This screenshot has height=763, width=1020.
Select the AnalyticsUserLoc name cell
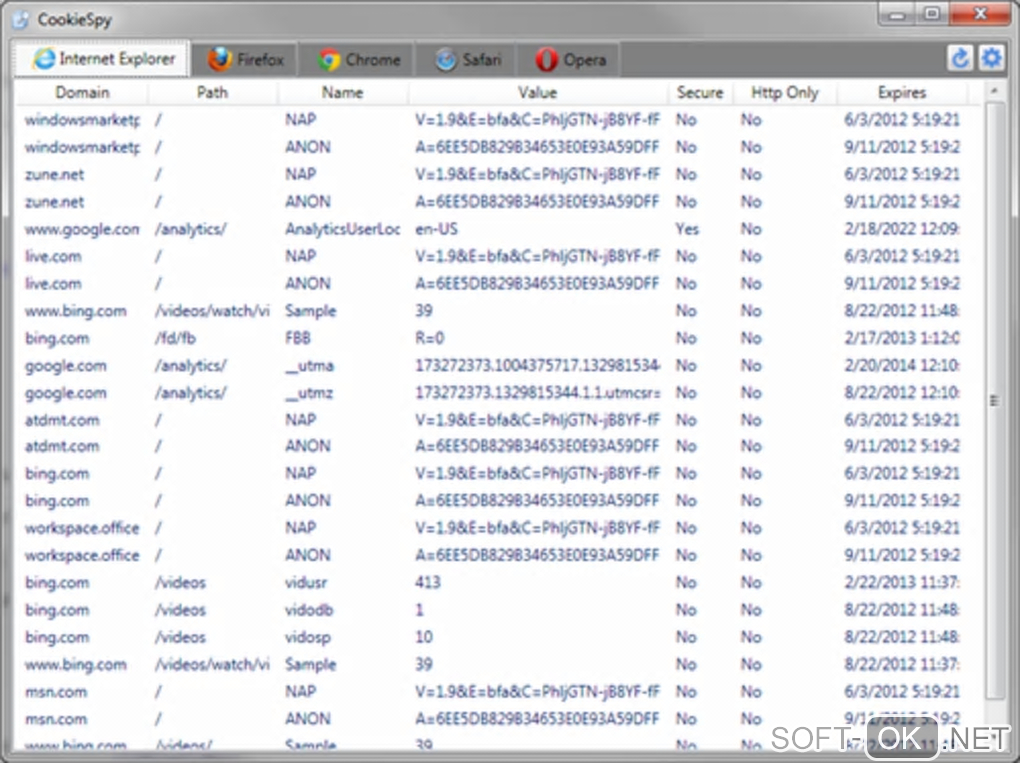click(343, 229)
